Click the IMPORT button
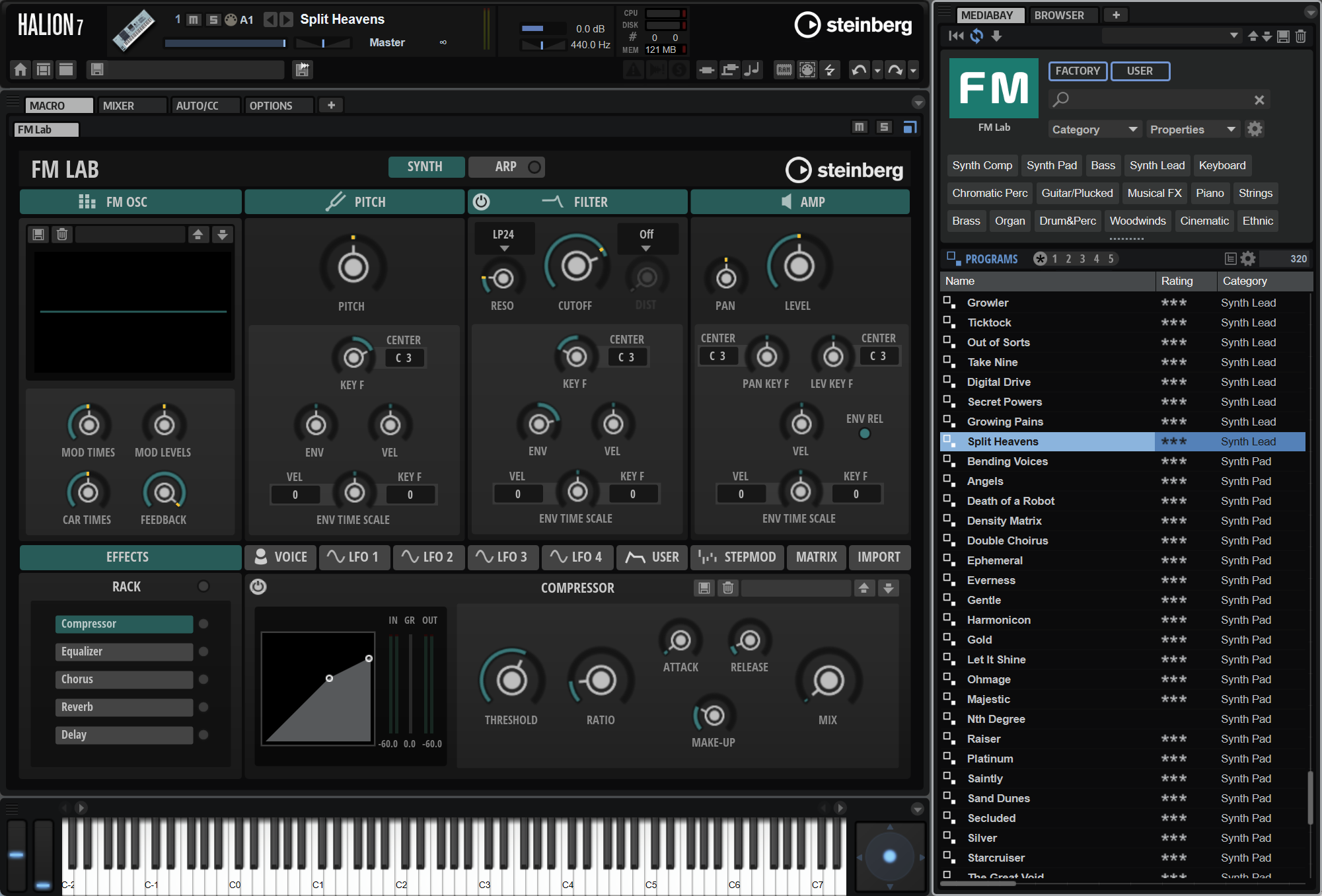The width and height of the screenshot is (1322, 896). pos(879,557)
